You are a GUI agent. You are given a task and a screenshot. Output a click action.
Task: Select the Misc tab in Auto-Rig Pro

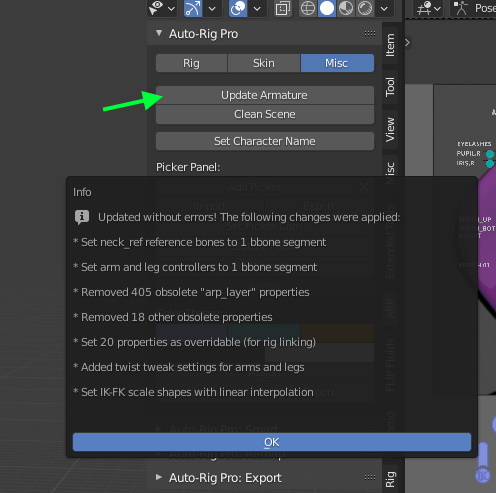pos(337,63)
